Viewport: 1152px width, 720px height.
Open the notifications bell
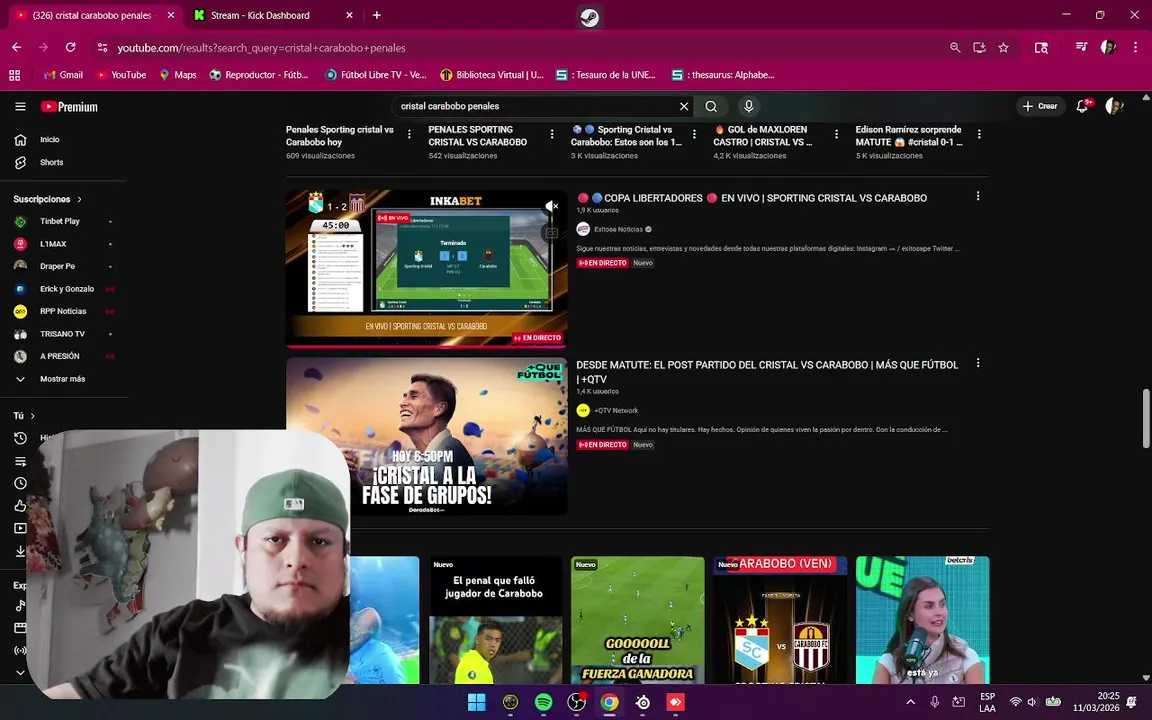(1082, 107)
